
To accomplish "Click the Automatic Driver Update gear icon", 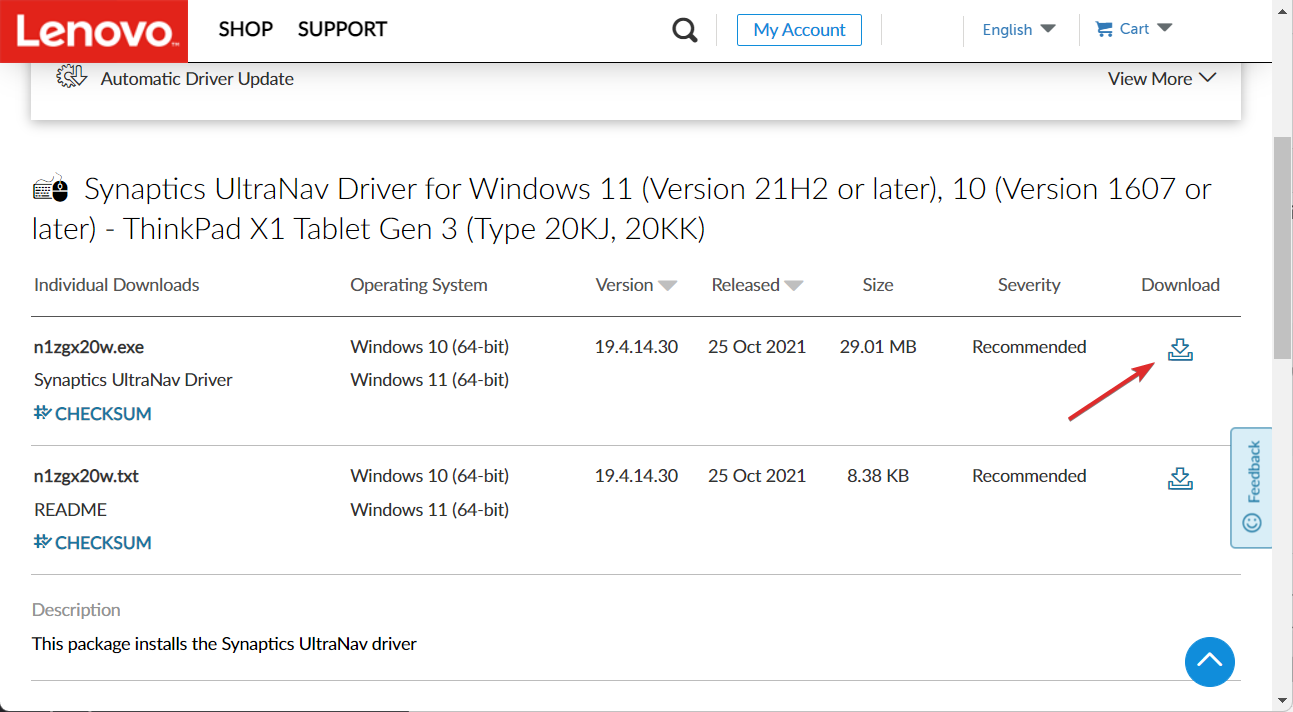I will click(x=70, y=76).
